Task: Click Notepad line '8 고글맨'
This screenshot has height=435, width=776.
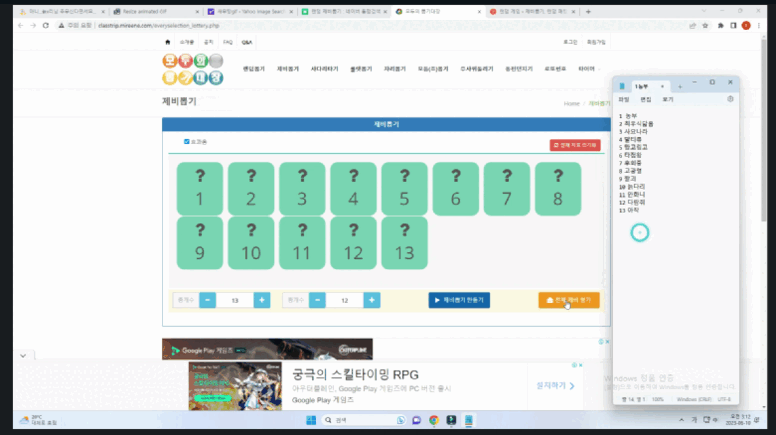Action: [630, 171]
